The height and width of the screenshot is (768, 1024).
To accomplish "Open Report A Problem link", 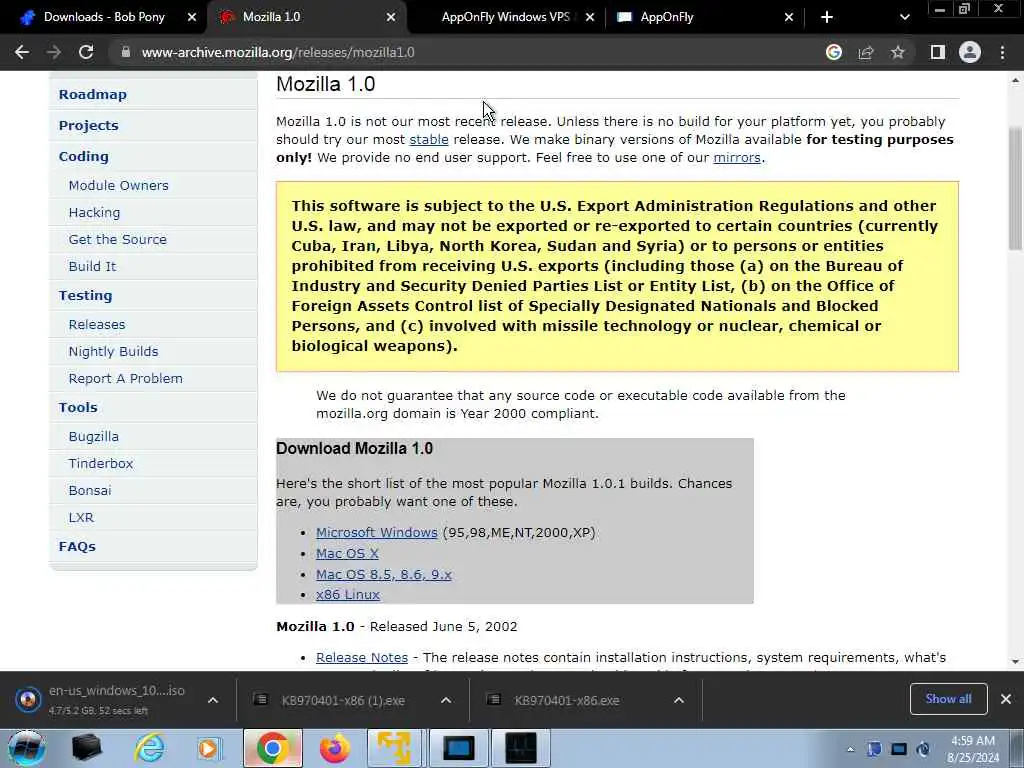I will pos(125,378).
